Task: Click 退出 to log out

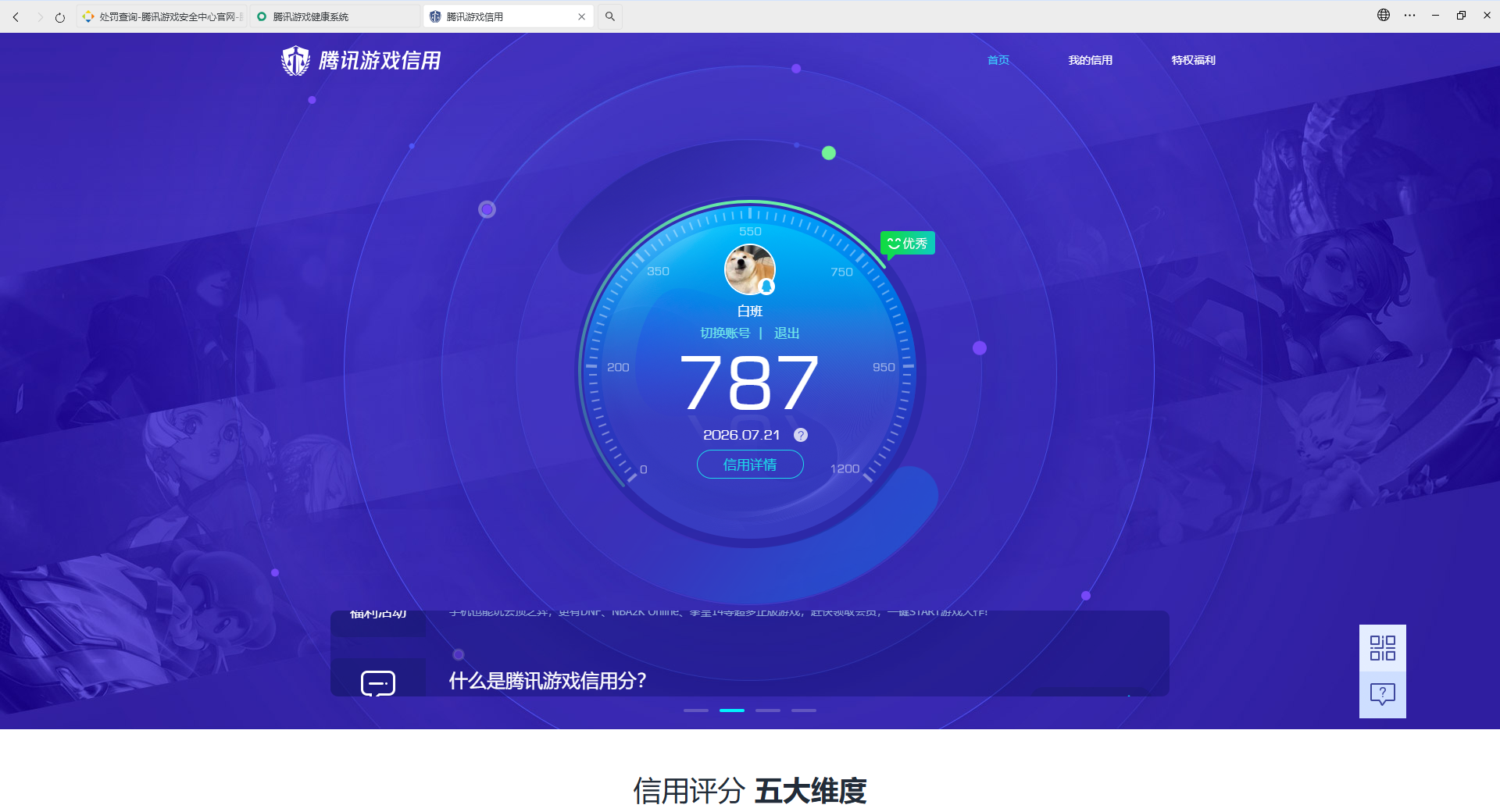Action: click(787, 333)
